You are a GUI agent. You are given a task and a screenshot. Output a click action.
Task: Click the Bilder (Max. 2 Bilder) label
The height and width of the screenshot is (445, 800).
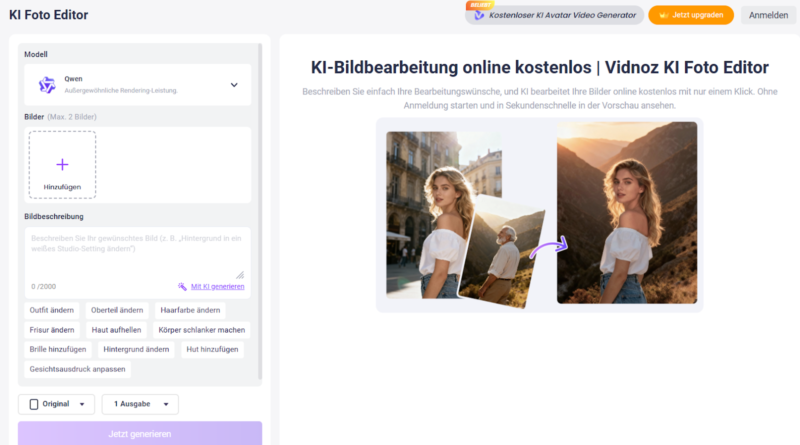tap(60, 117)
